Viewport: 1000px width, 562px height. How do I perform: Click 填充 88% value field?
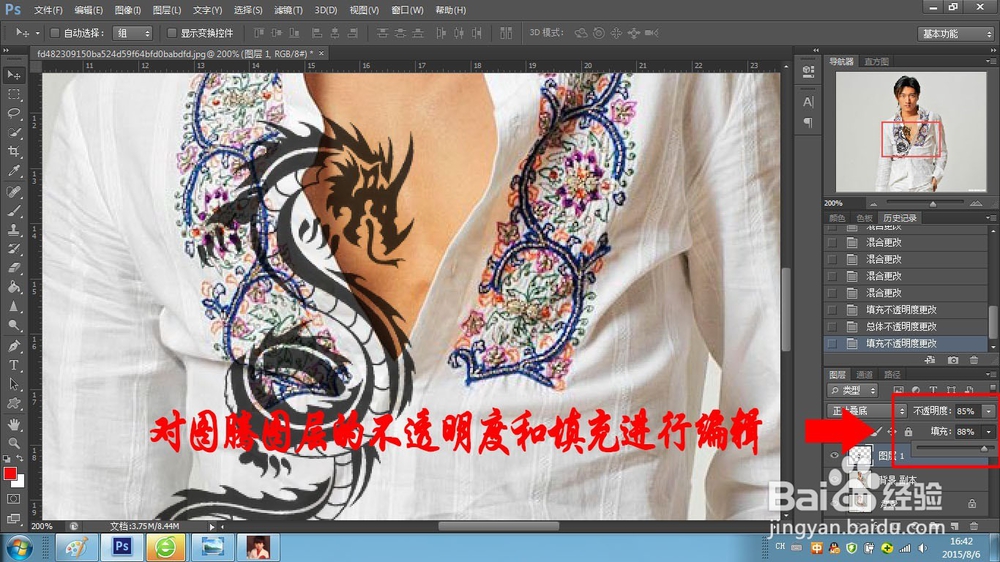[967, 432]
